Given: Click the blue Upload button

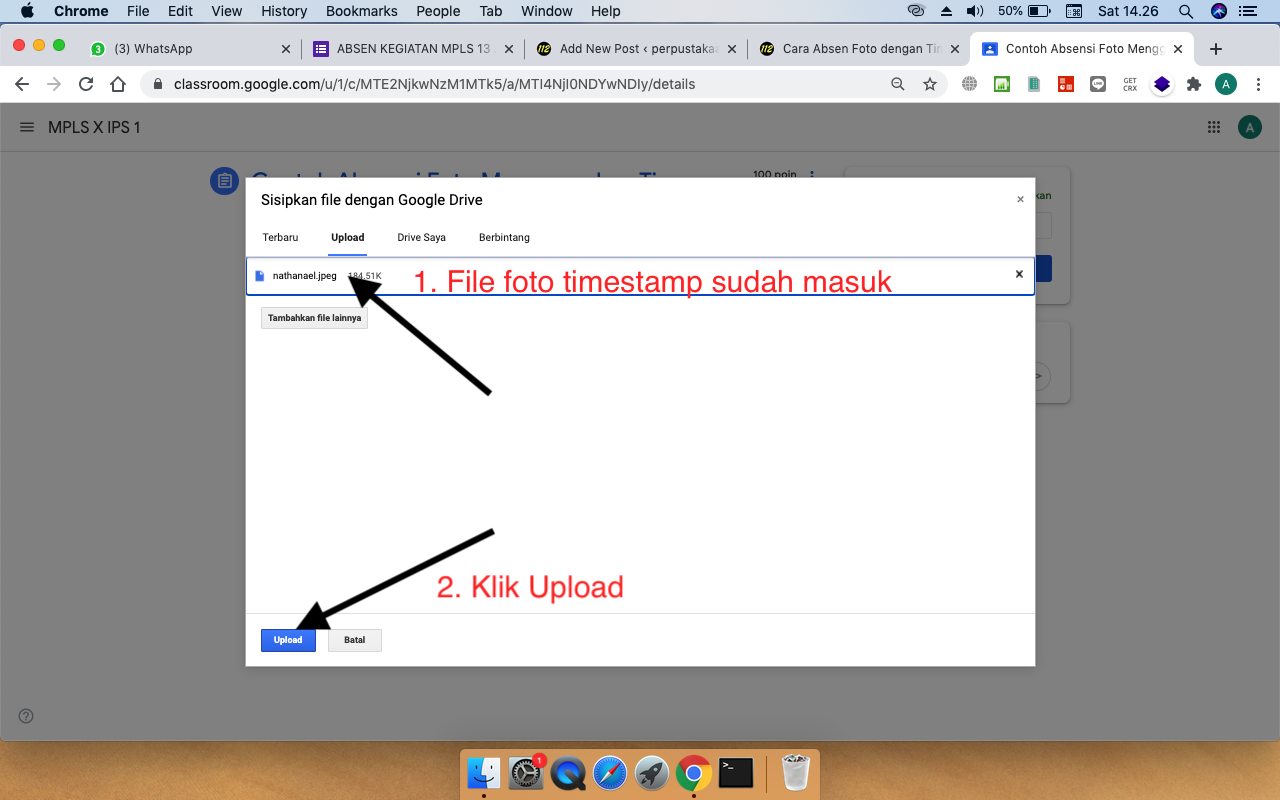Looking at the screenshot, I should coord(288,640).
